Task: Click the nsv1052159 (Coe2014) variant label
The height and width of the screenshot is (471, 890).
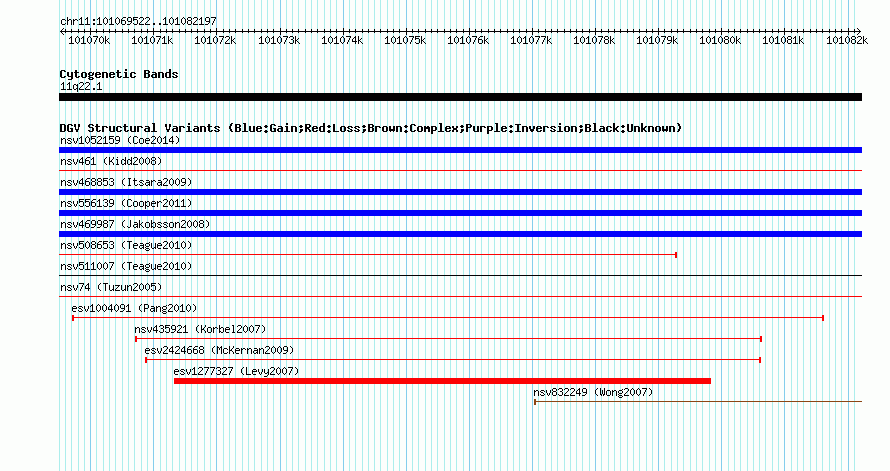Action: [120, 140]
